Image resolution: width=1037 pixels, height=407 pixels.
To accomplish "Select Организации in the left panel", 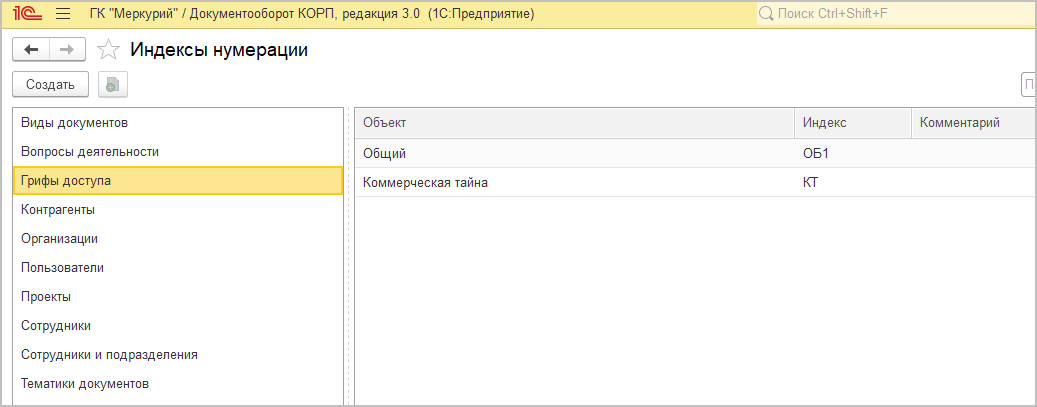I will pos(59,239).
